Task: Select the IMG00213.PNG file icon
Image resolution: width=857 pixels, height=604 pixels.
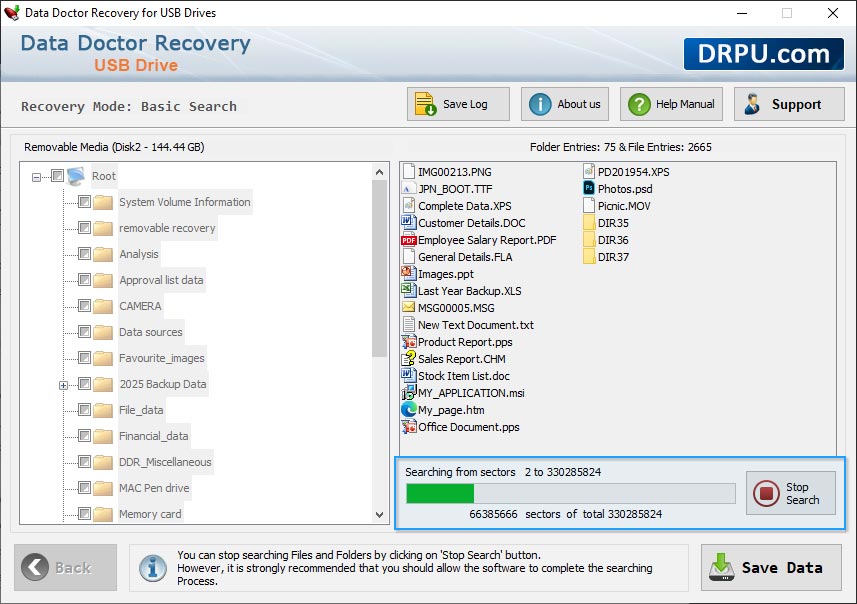Action: [x=408, y=172]
